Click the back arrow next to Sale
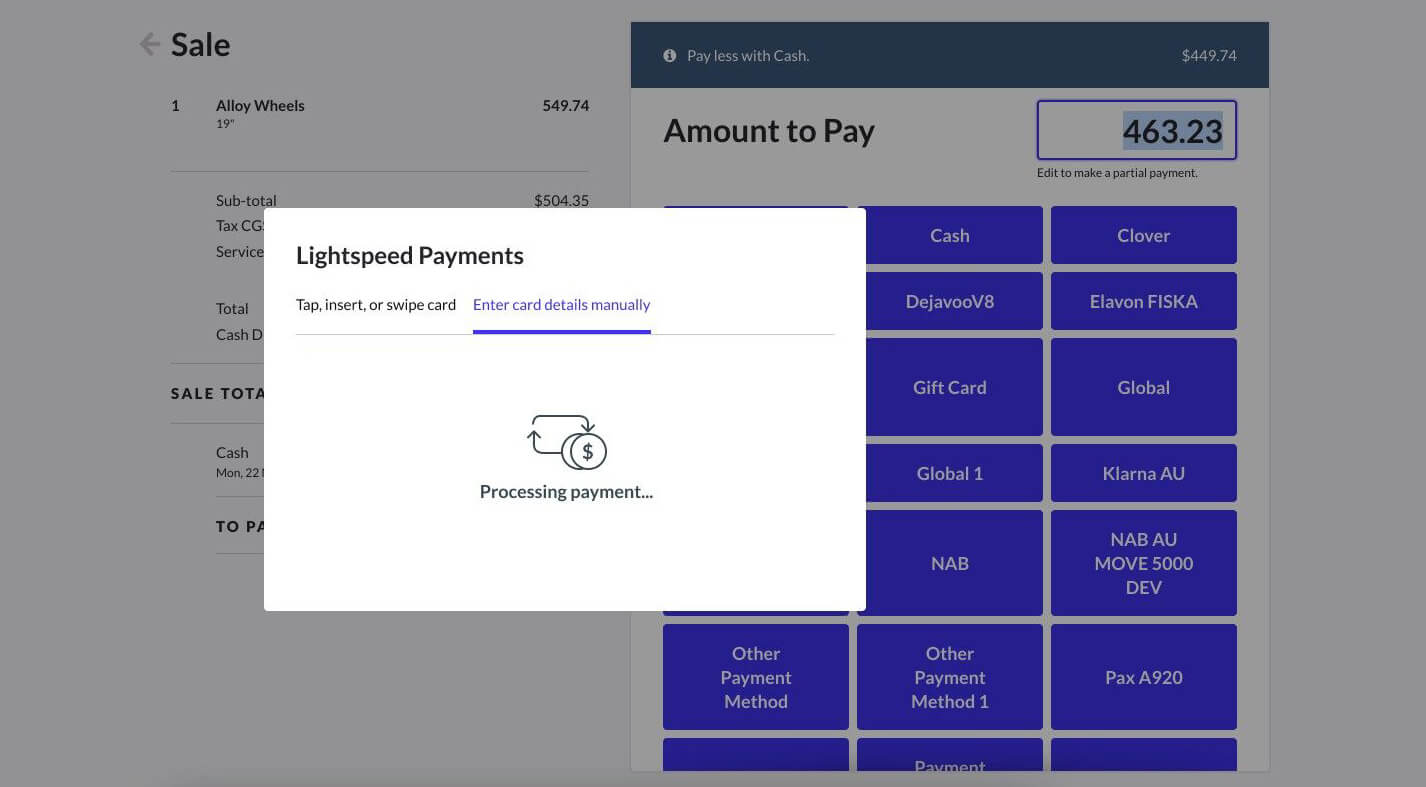This screenshot has height=787, width=1426. (148, 44)
